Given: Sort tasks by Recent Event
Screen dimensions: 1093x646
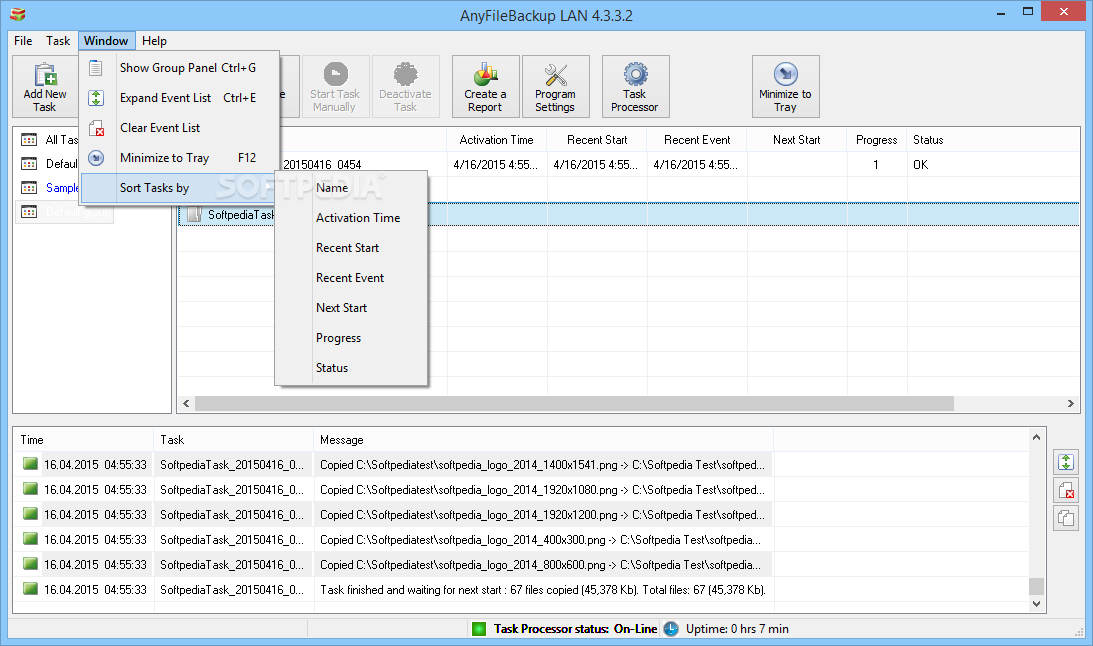Looking at the screenshot, I should click(351, 278).
